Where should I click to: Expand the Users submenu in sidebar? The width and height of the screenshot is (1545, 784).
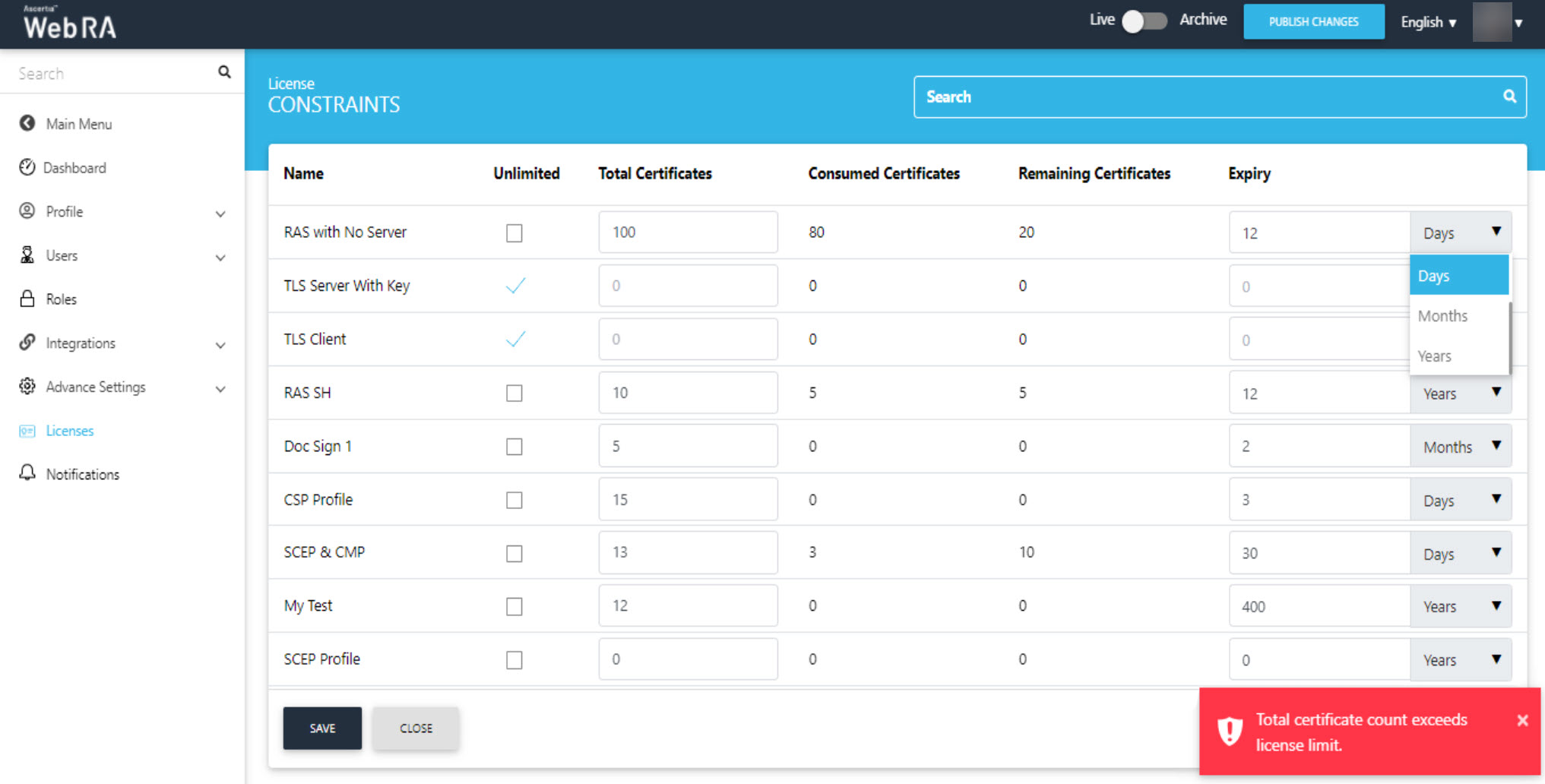220,257
